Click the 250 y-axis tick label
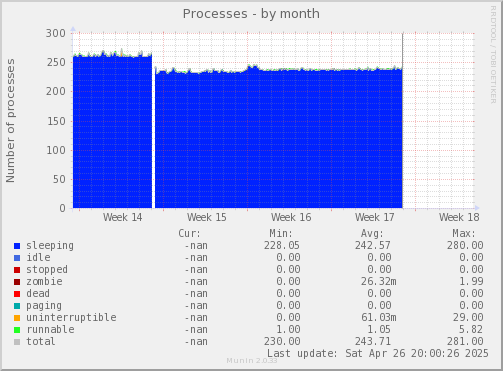 56,62
